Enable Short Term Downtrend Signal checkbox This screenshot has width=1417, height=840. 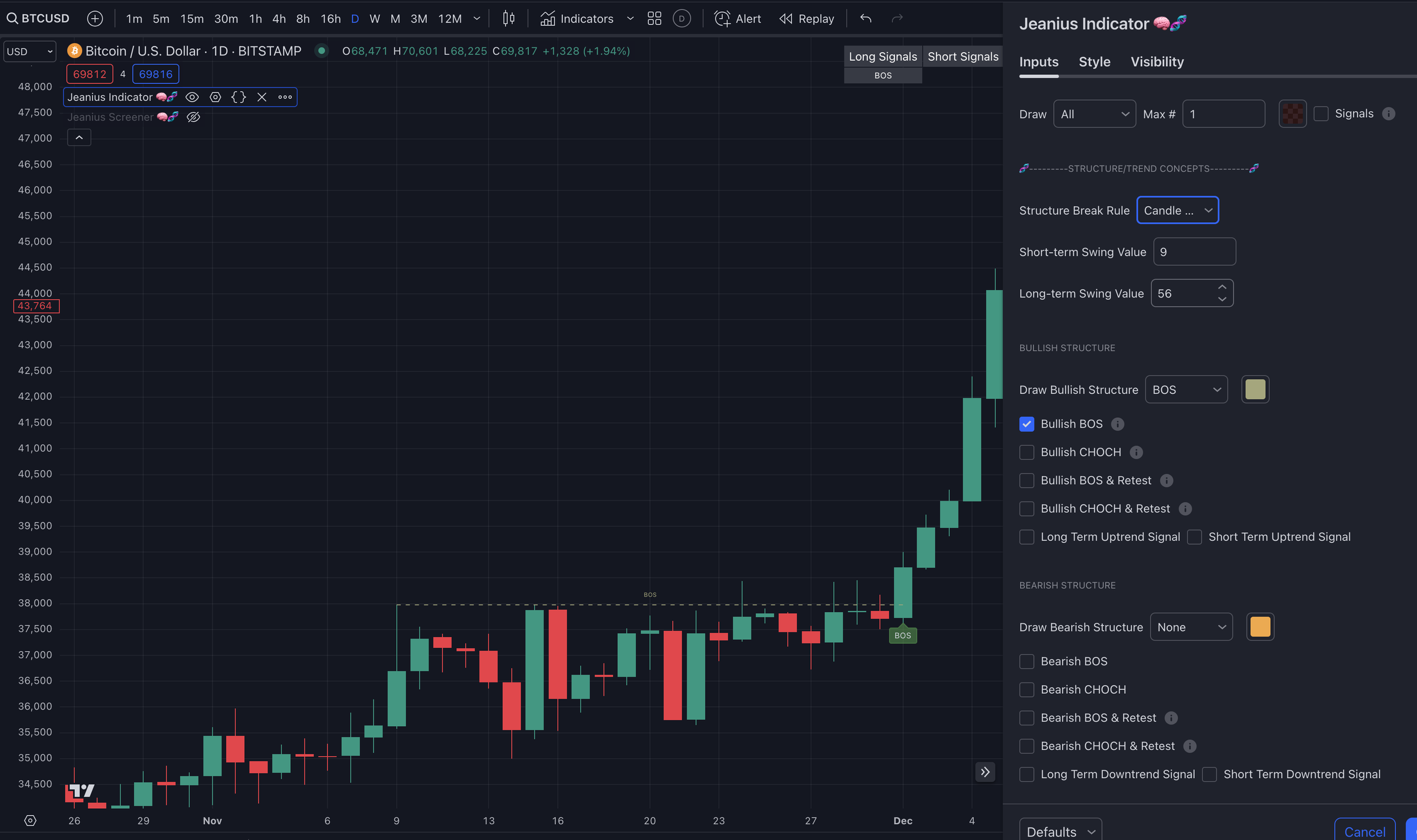click(x=1209, y=774)
